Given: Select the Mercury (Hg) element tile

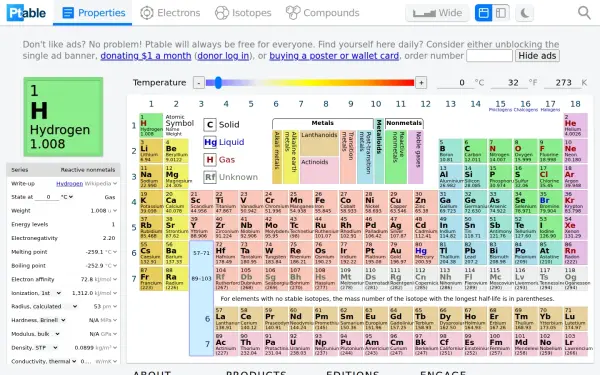Looking at the screenshot, I should click(425, 253).
